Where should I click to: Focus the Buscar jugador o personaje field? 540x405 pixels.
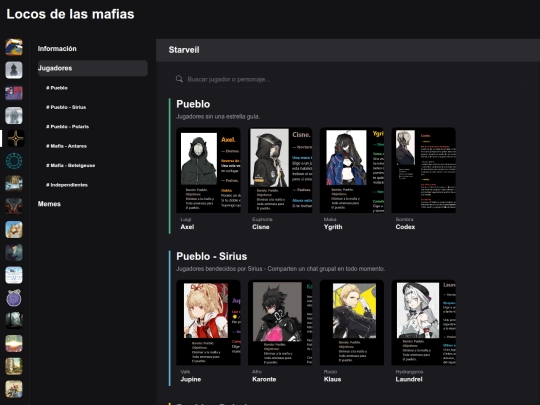347,79
